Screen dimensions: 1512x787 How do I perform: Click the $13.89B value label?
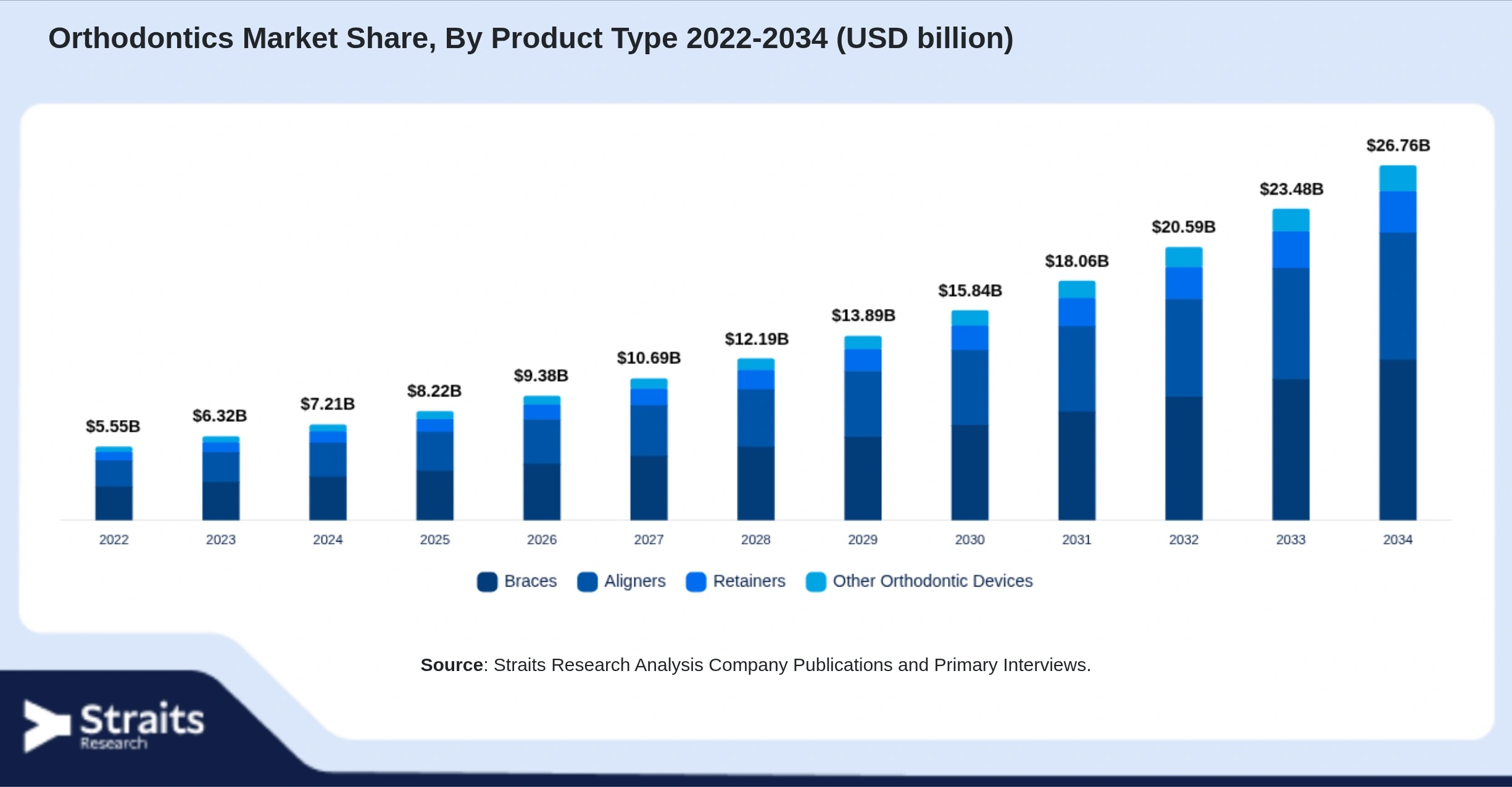pos(863,315)
